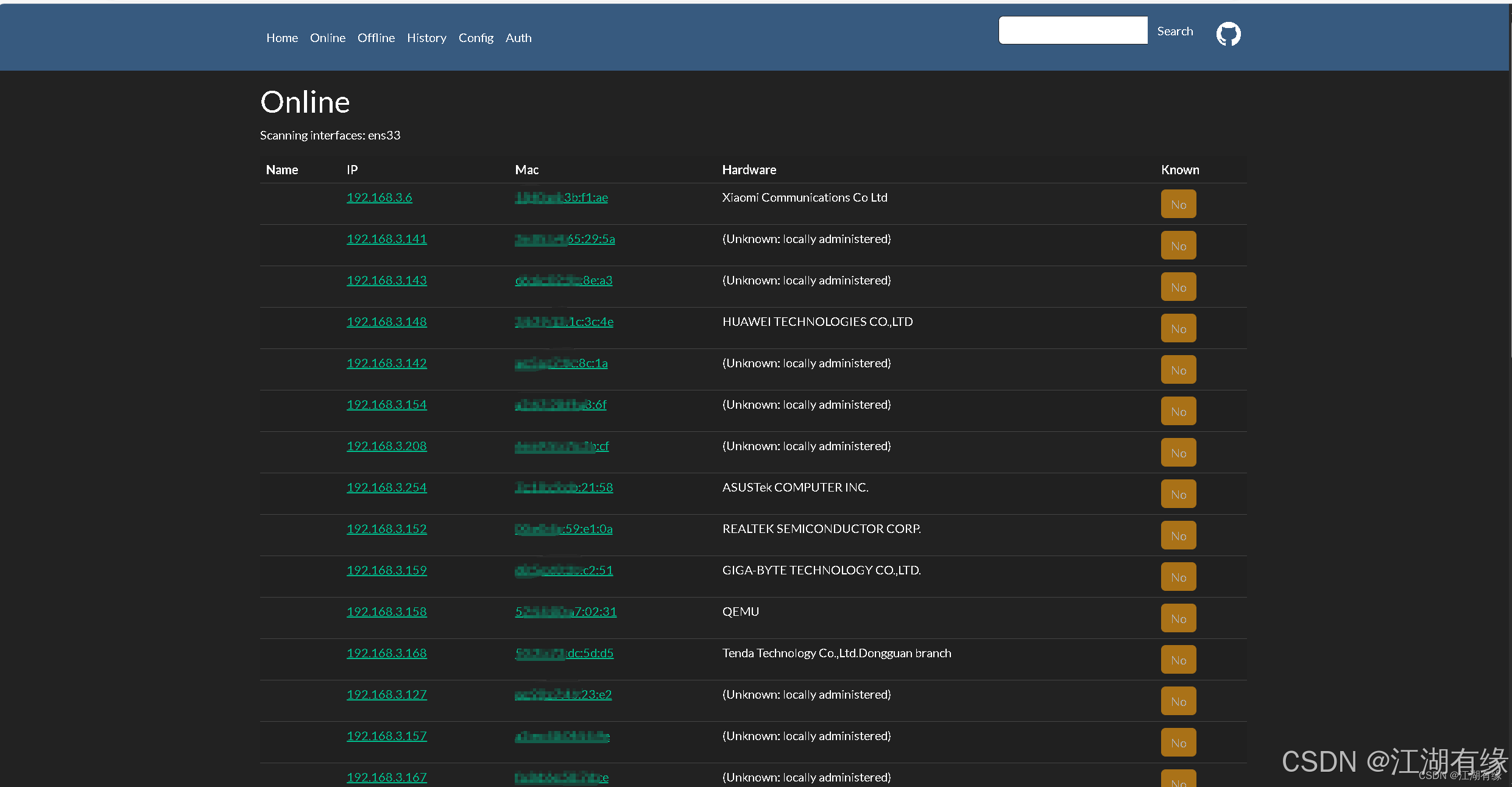Click 'Scanning interfaces: ens33' text
Screen dimensions: 1512x787
point(330,135)
